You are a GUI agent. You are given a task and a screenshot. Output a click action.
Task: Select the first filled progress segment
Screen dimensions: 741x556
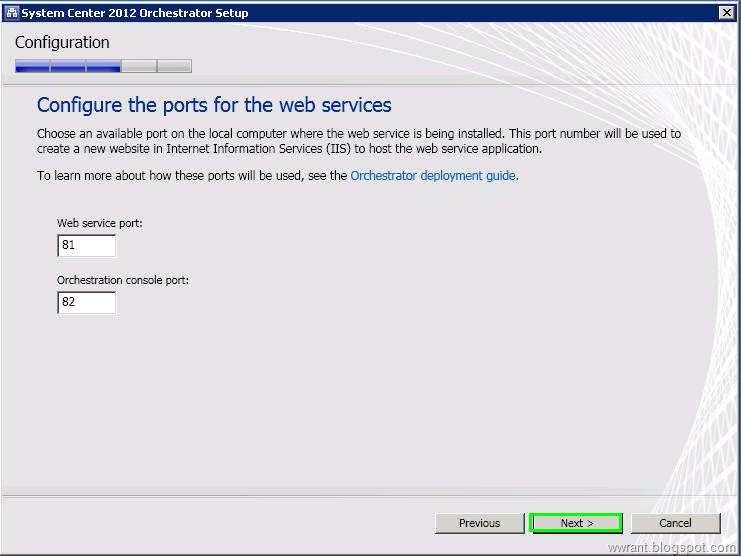(32, 66)
